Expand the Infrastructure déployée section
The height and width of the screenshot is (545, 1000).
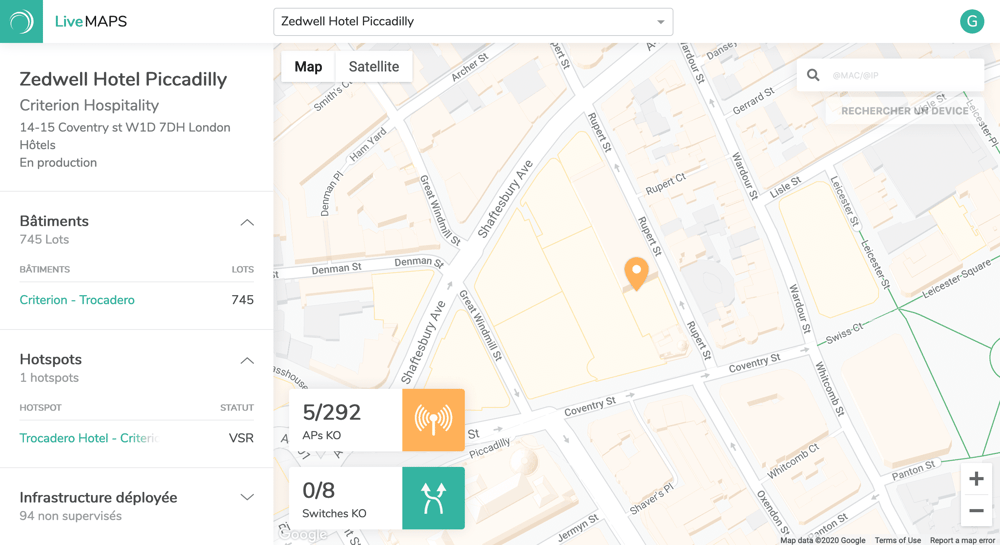point(247,497)
